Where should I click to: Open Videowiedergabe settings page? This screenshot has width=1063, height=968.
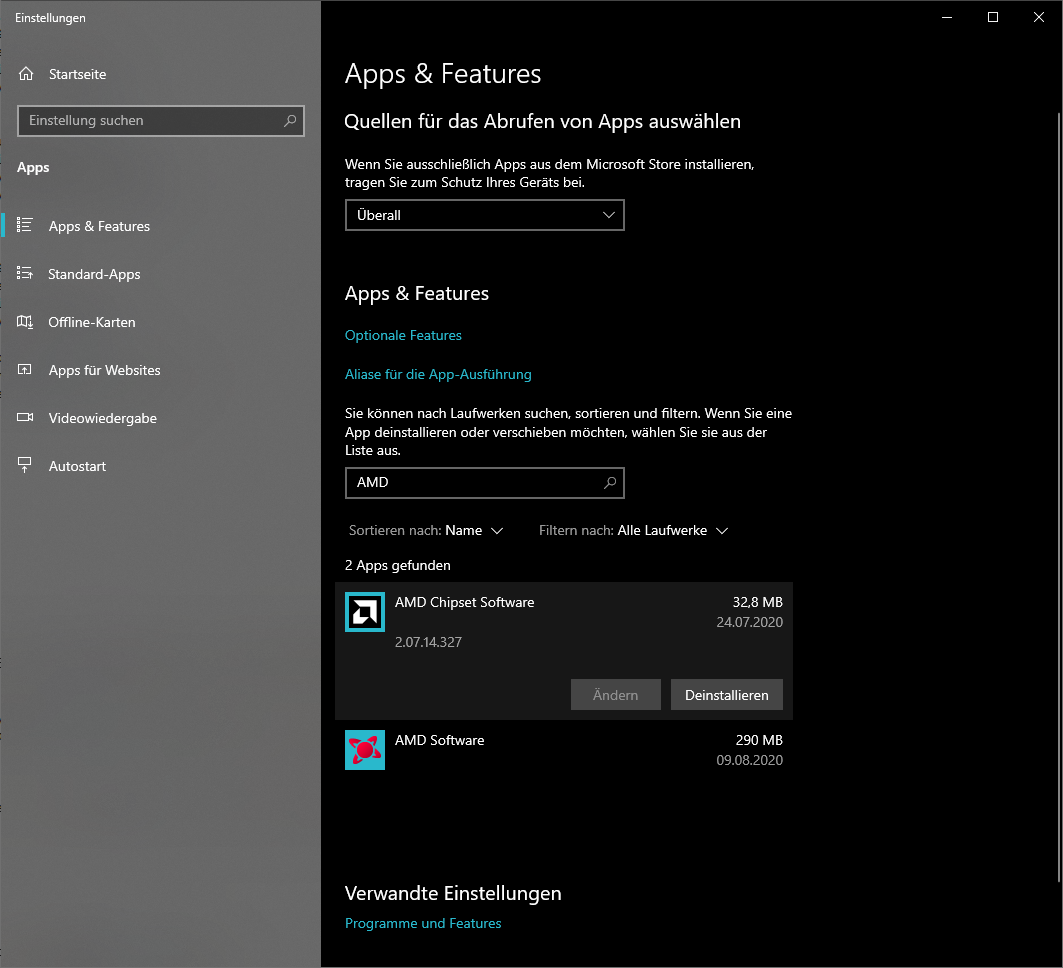102,418
